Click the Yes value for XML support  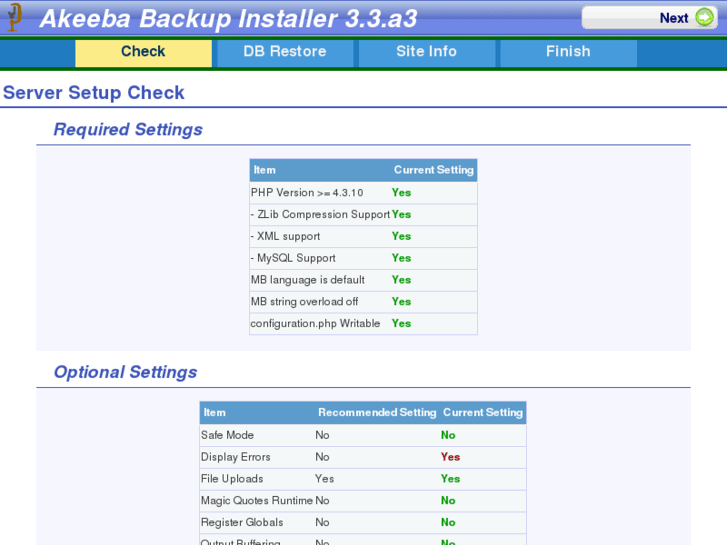click(x=402, y=236)
